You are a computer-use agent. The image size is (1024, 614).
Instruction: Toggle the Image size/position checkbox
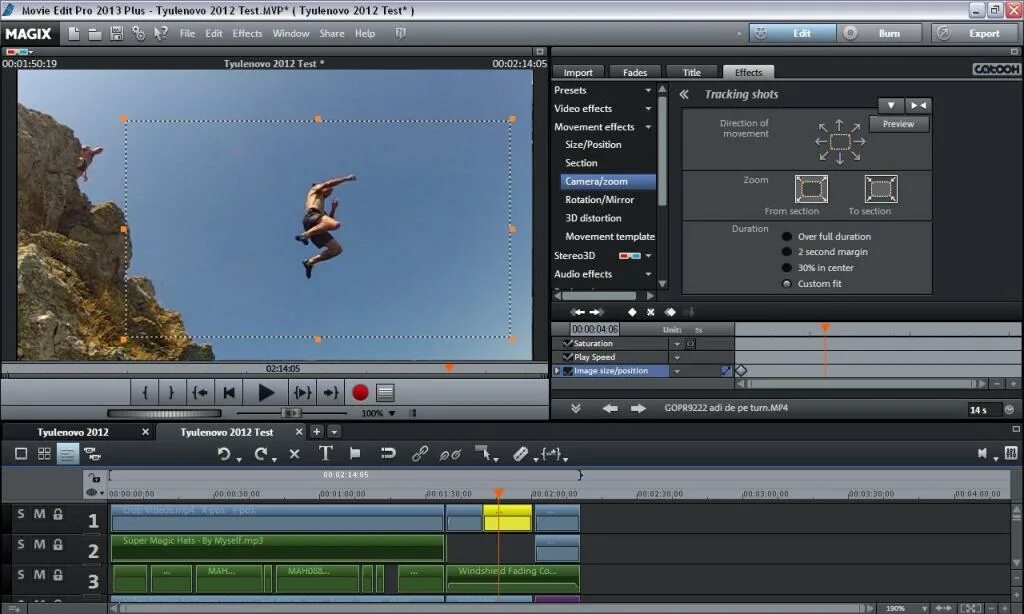568,370
